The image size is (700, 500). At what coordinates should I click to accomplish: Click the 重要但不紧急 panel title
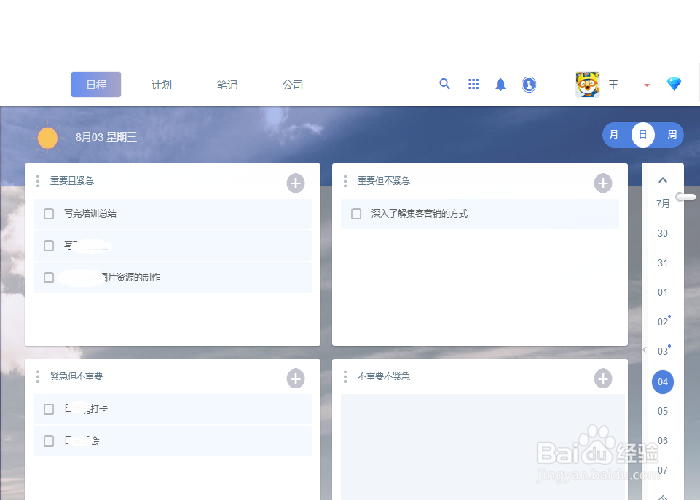tap(383, 181)
